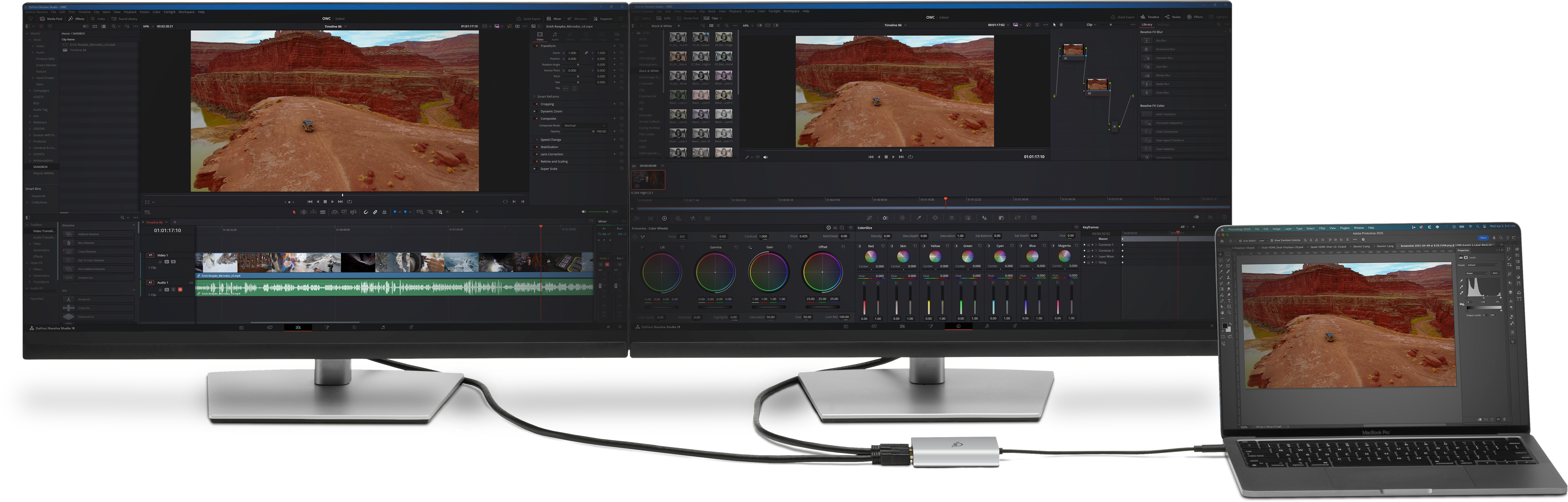This screenshot has height=502, width=1568.
Task: Mute the Audio 1 track
Action: 180,290
